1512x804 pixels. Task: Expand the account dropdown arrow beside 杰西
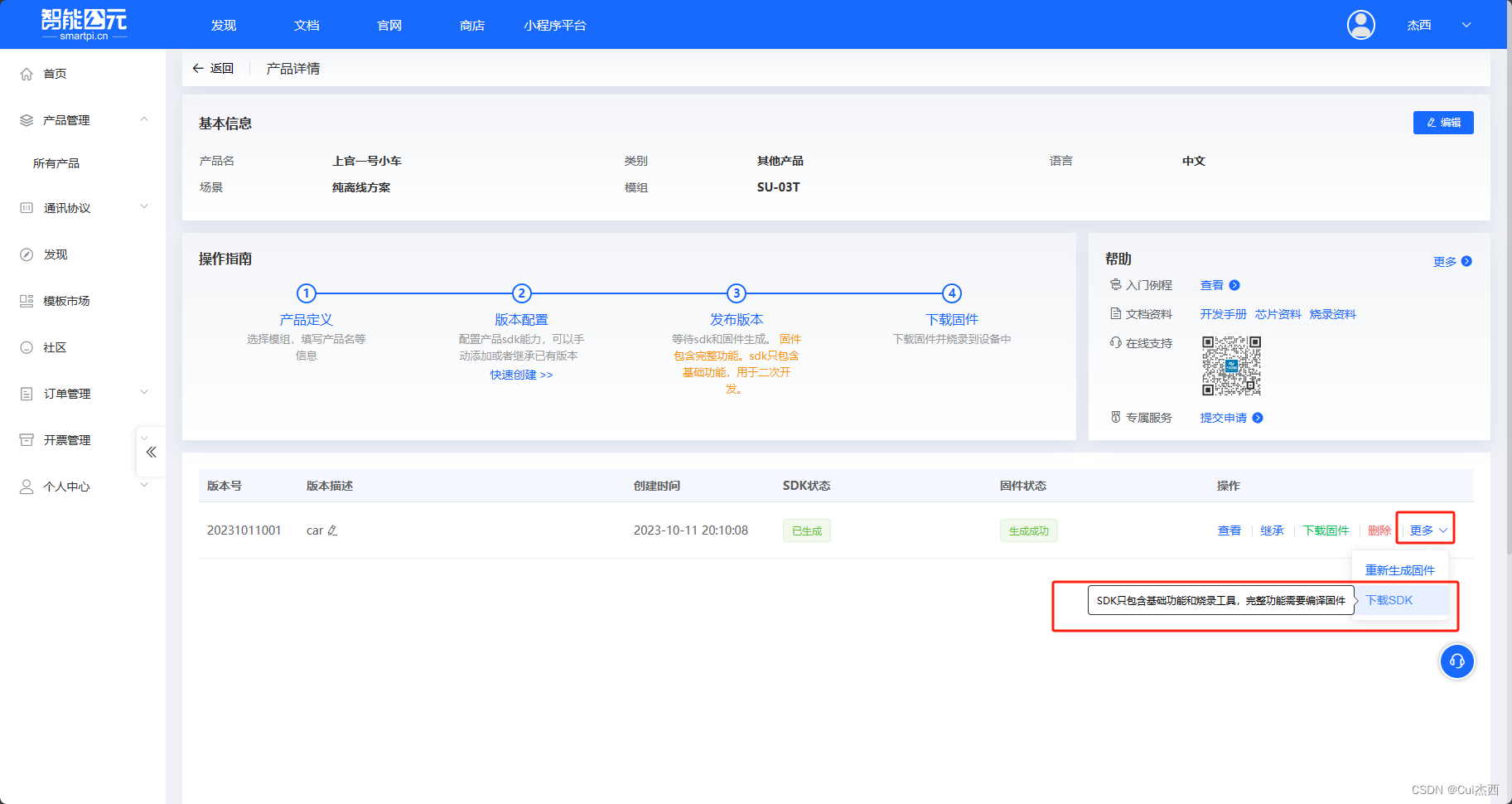click(x=1466, y=25)
